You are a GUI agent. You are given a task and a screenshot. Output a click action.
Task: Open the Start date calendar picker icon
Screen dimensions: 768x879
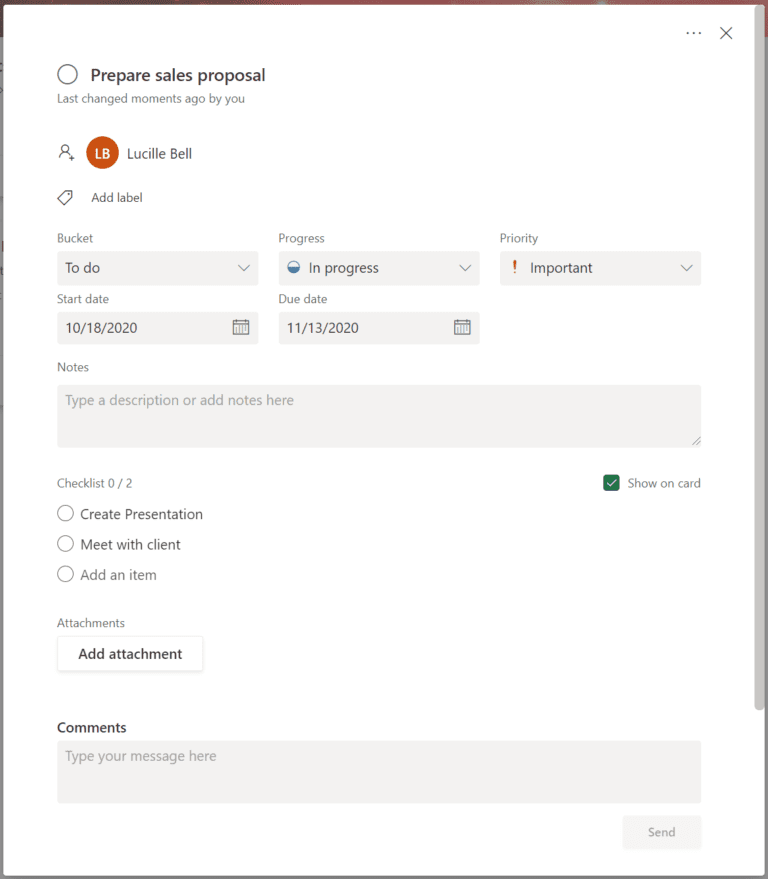pyautogui.click(x=241, y=328)
